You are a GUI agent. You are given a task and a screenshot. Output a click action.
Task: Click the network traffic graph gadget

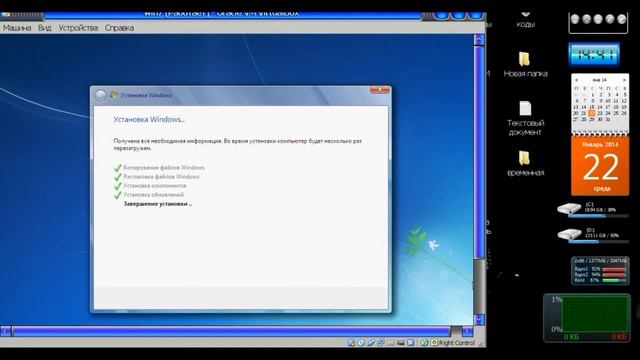pyautogui.click(x=587, y=318)
